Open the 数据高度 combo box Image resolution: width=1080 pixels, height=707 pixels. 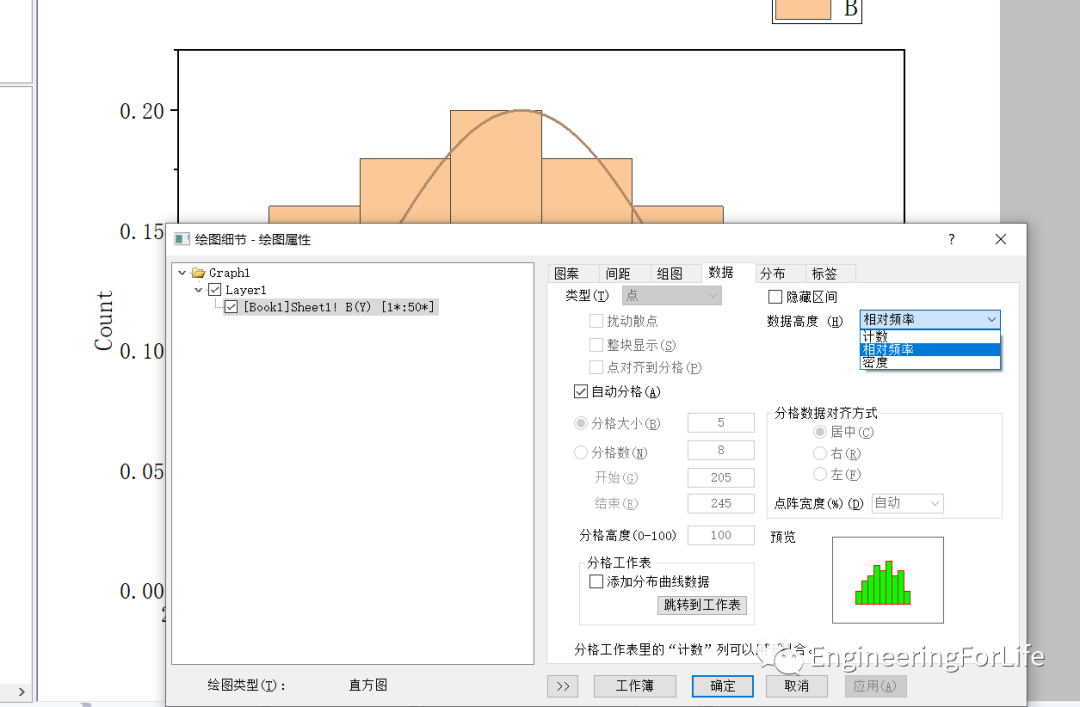930,320
